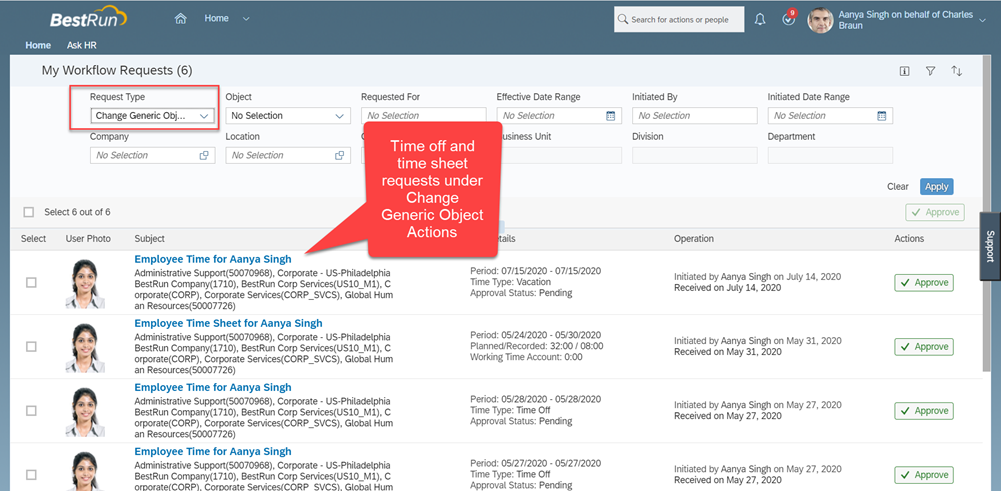This screenshot has height=491, width=1001.
Task: Select checkbox for the Vacation 07/15/2020 request
Action: tap(31, 283)
